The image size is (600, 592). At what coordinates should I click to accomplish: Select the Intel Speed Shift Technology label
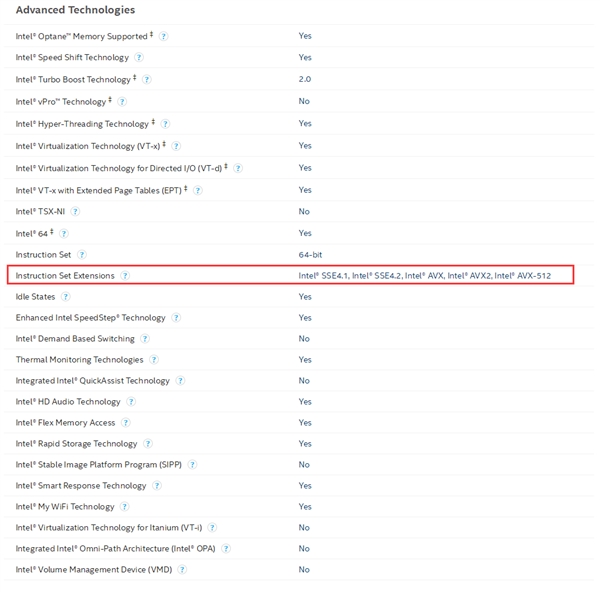(x=72, y=57)
